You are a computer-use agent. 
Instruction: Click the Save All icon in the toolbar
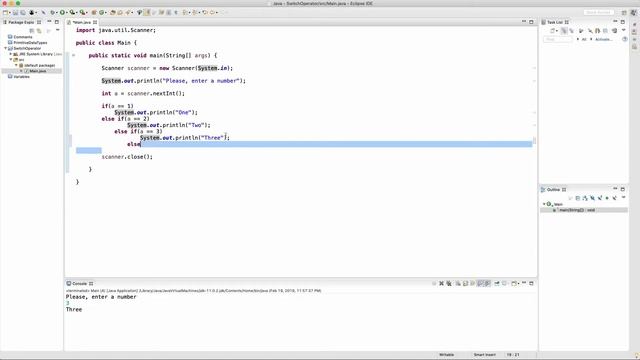pos(22,13)
